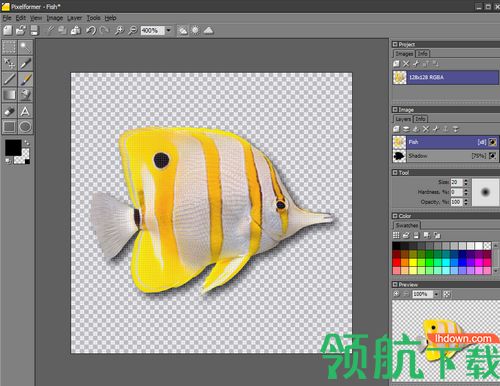Image resolution: width=500 pixels, height=386 pixels.
Task: Click the Save toolbar icon
Action: pos(34,31)
